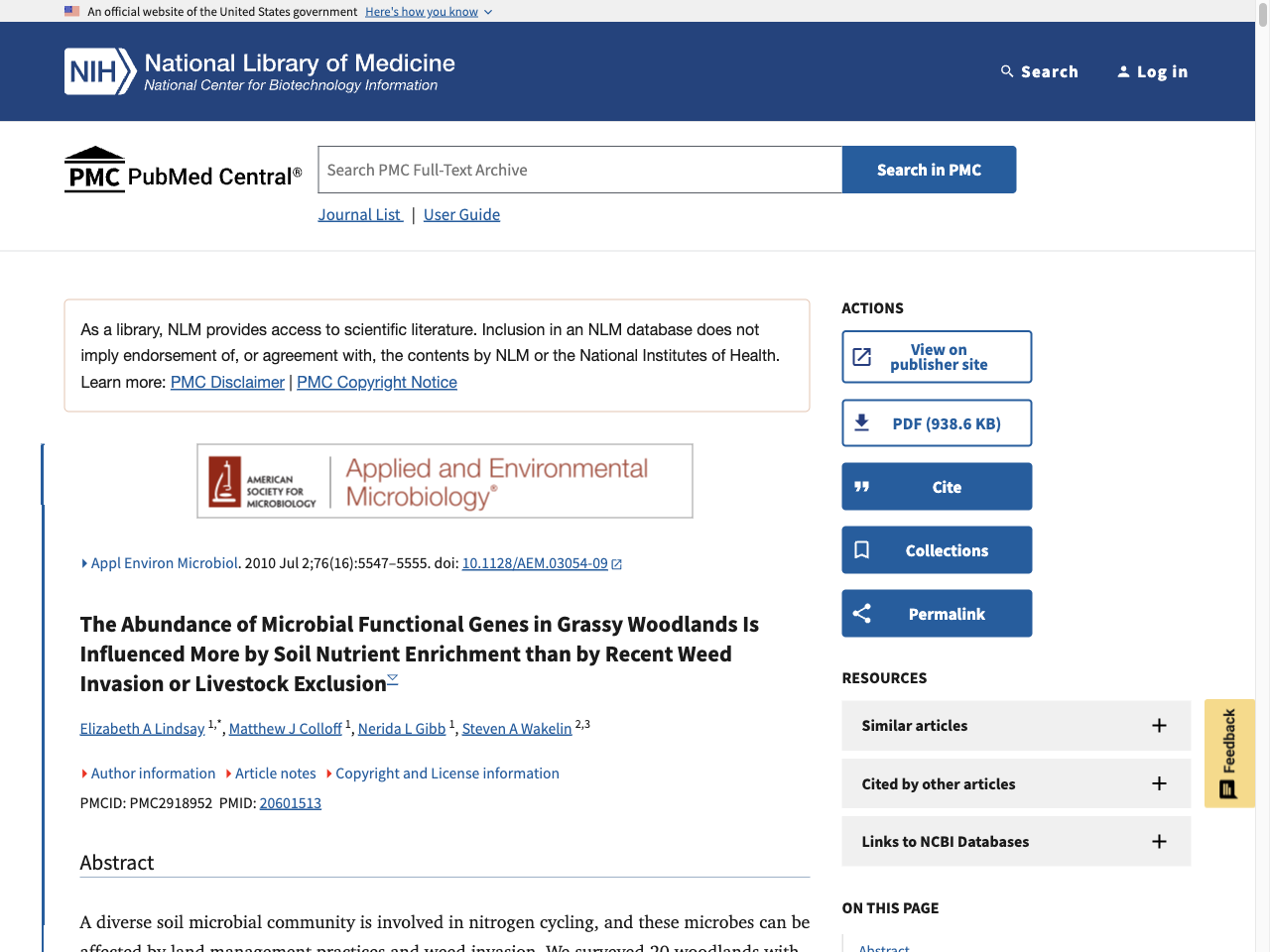Click the PDF download icon
The width and height of the screenshot is (1270, 952).
862,422
